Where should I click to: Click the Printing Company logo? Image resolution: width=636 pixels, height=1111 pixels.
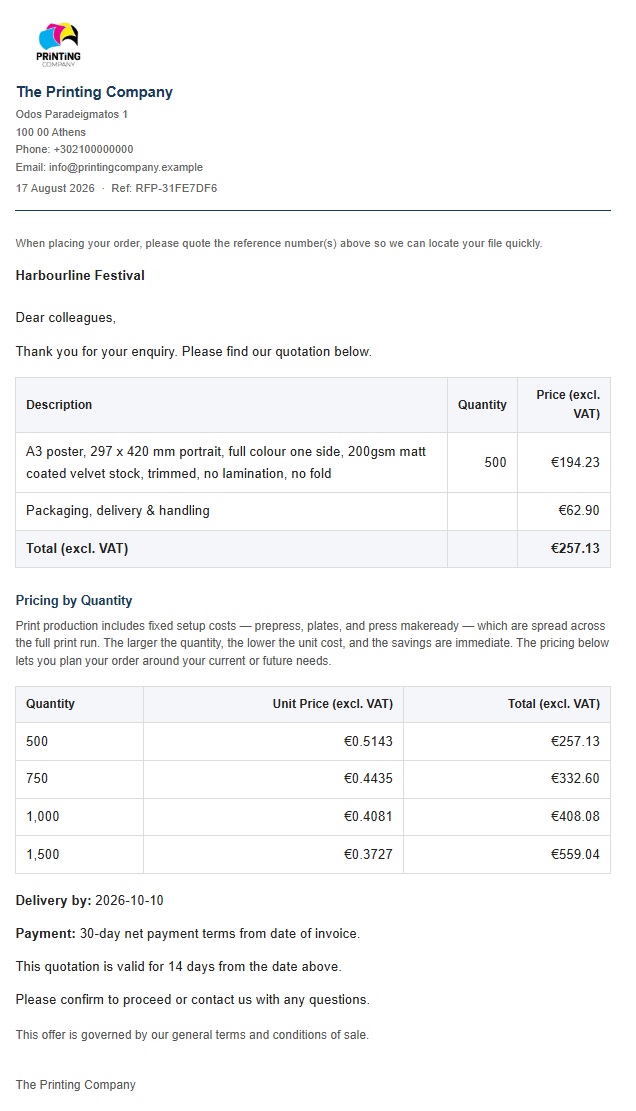59,45
